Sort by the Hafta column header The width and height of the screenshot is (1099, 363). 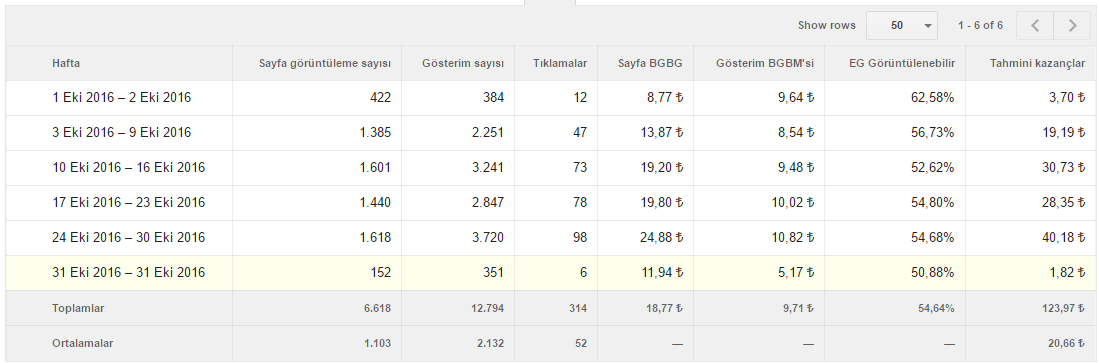(x=66, y=63)
